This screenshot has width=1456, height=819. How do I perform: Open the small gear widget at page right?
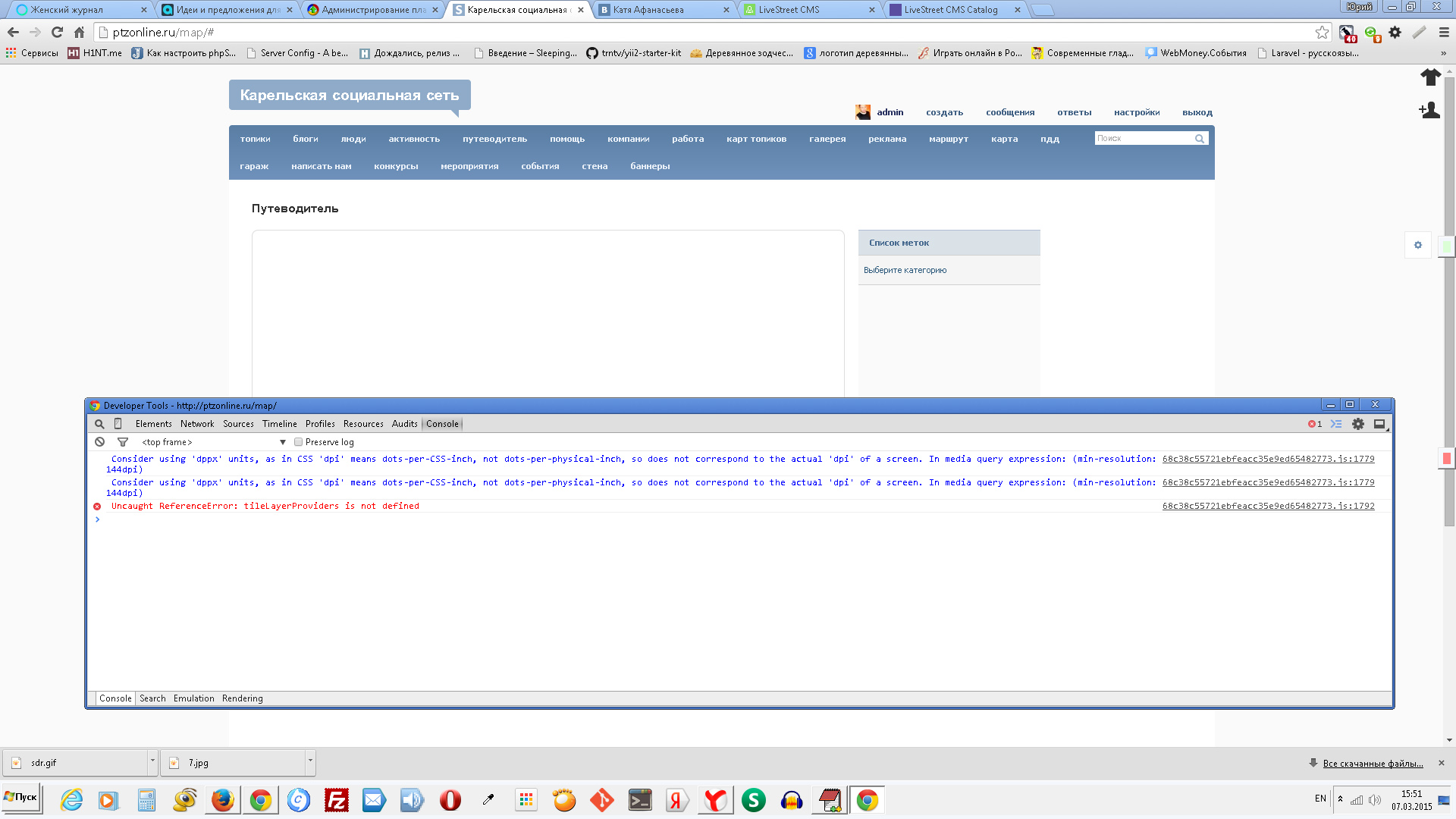(1417, 245)
